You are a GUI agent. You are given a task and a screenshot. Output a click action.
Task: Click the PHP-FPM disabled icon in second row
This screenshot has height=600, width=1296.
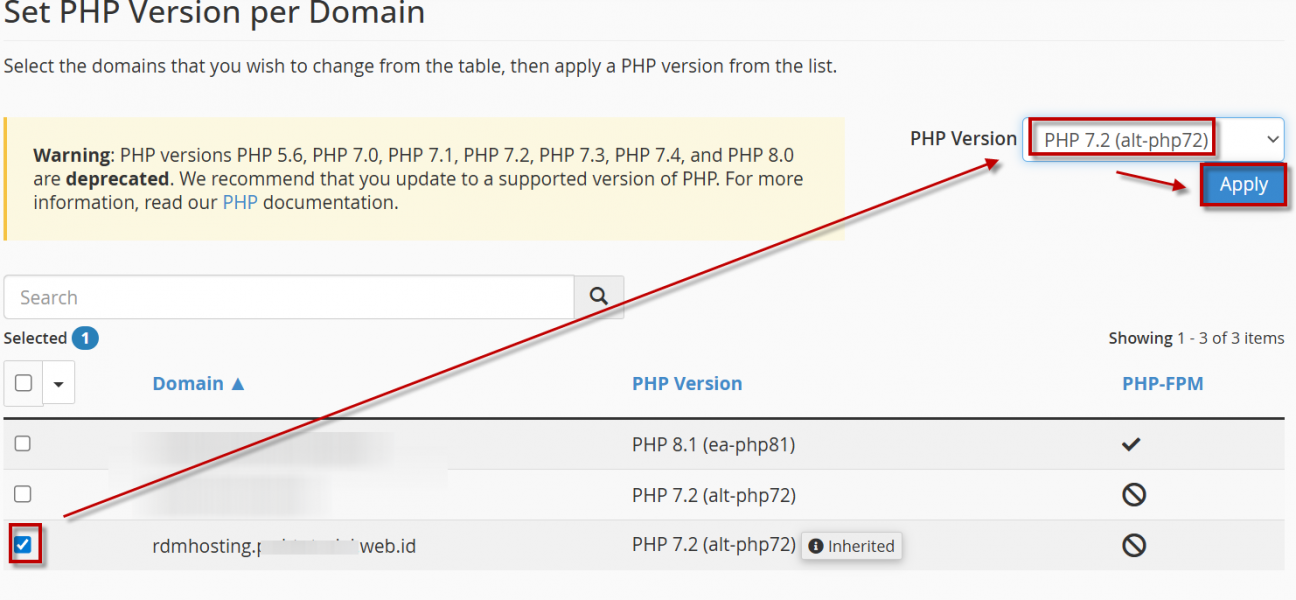click(1133, 494)
